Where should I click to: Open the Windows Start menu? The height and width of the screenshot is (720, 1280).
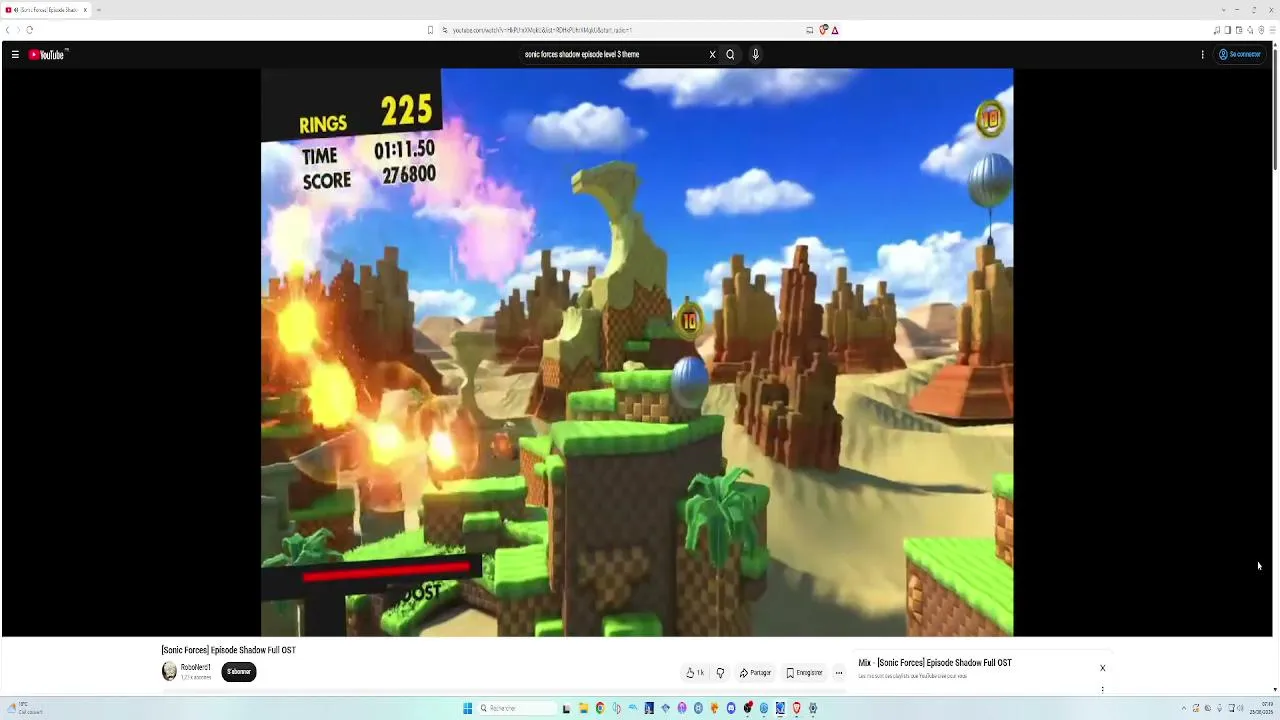[x=467, y=708]
